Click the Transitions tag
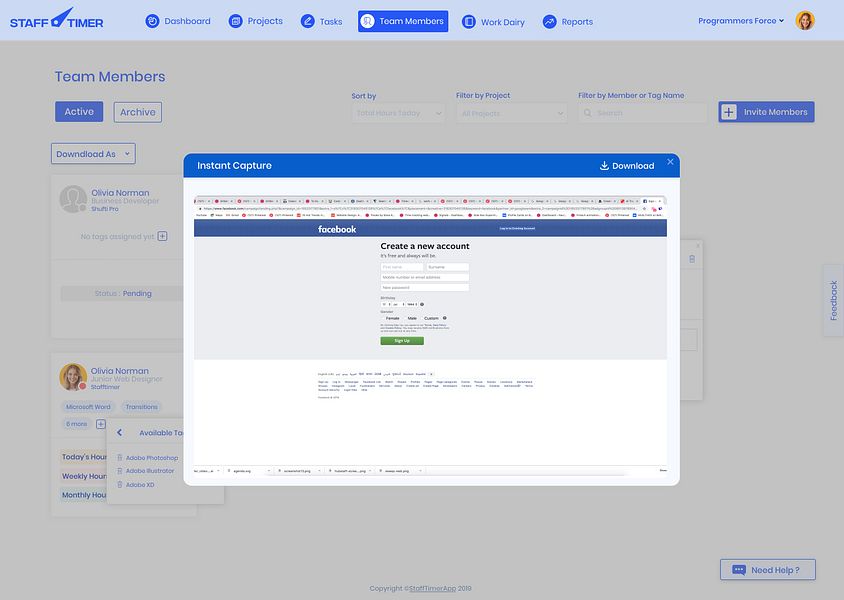Viewport: 844px width, 600px height. tap(142, 407)
